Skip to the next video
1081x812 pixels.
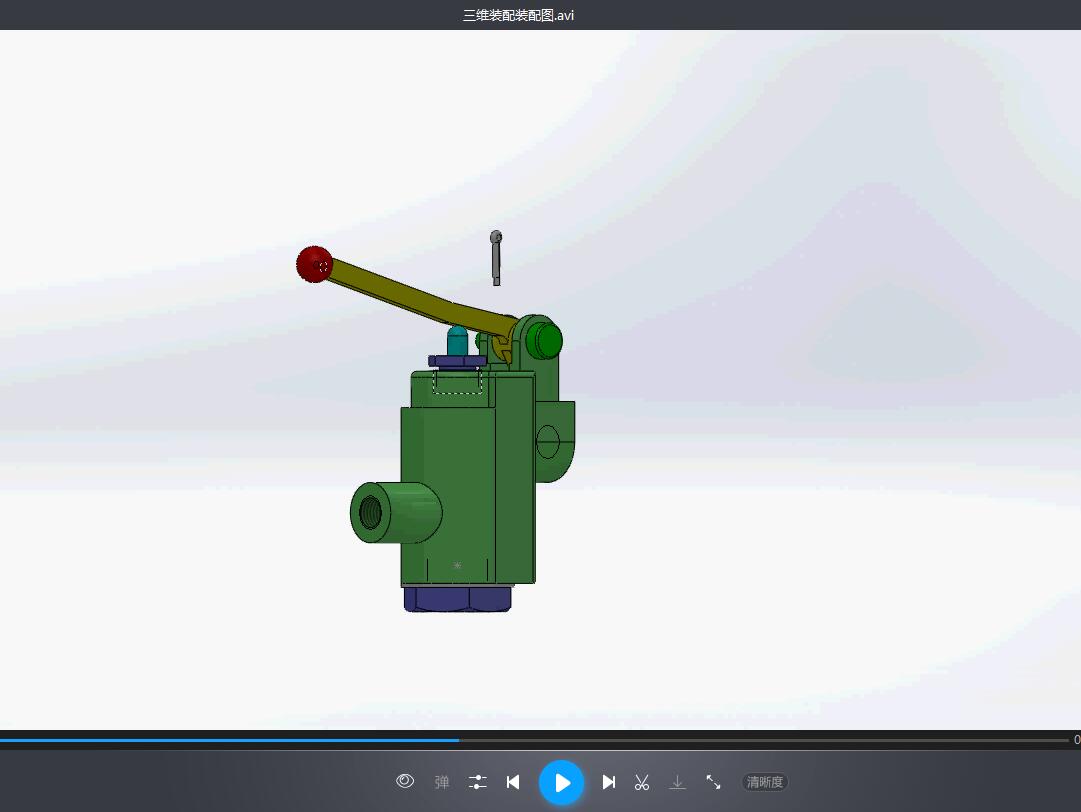tap(609, 782)
